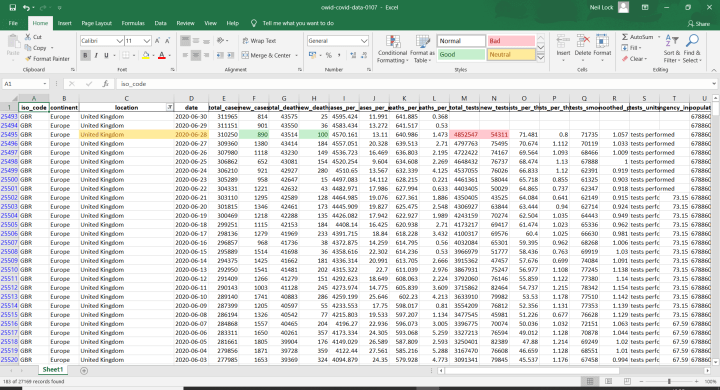The width and height of the screenshot is (720, 390).
Task: Switch to the Formulas tab
Action: tap(133, 23)
